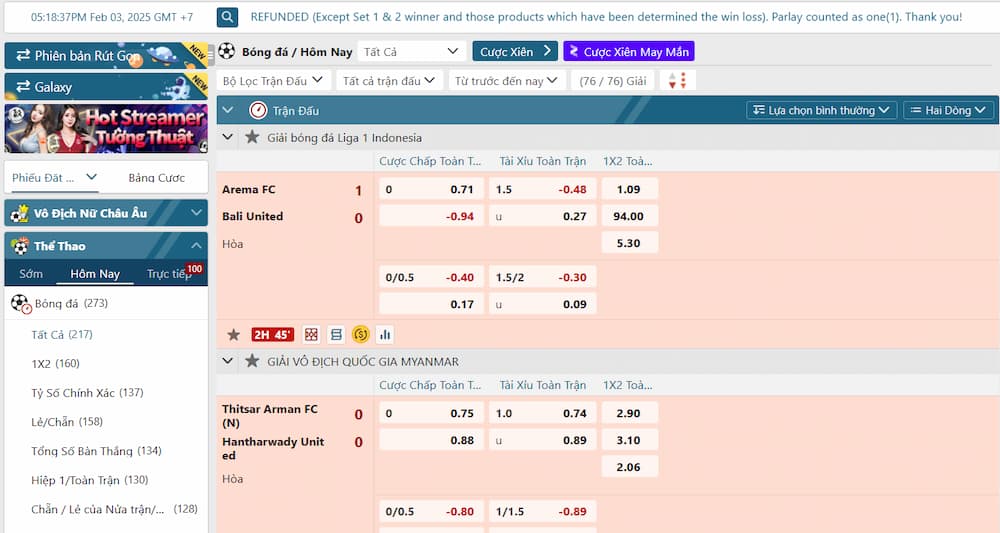Favorite the Arema FC match with star icon
This screenshot has width=1000, height=533.
[233, 335]
